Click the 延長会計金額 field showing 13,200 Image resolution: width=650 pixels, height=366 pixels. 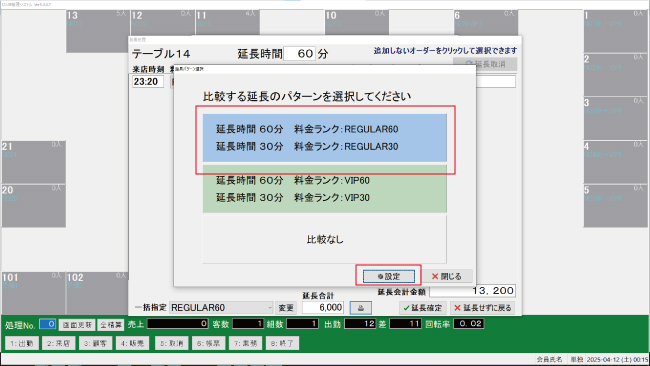[x=472, y=291]
